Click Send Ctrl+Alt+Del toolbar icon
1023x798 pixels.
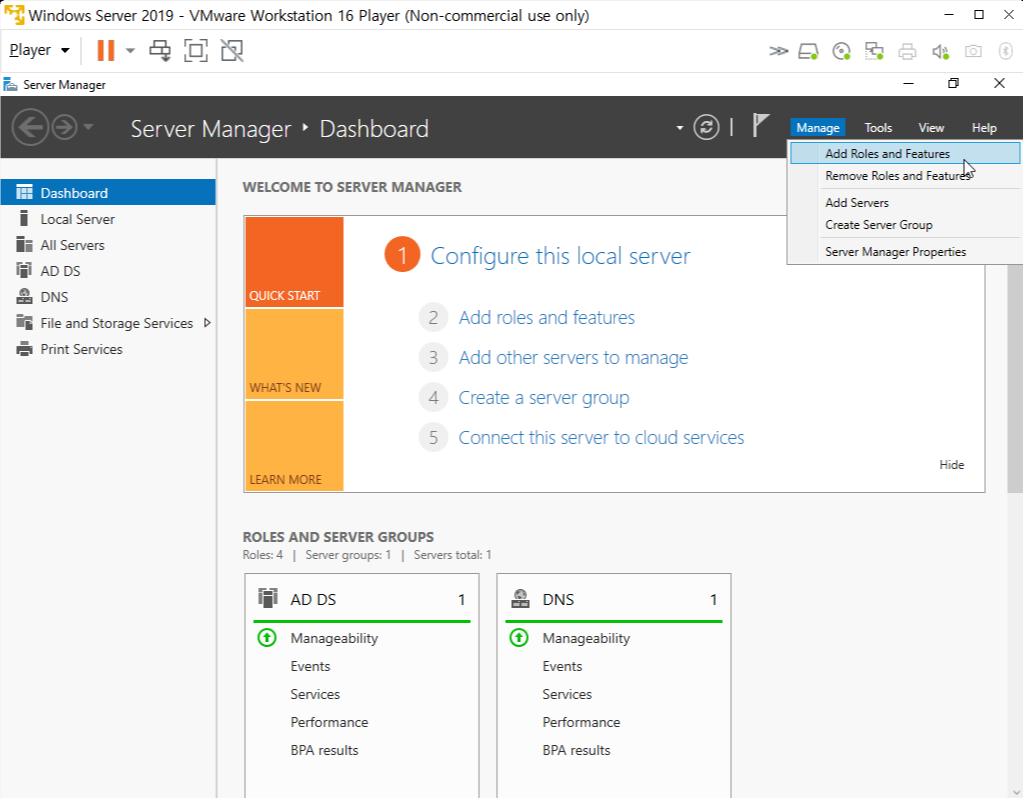(160, 50)
